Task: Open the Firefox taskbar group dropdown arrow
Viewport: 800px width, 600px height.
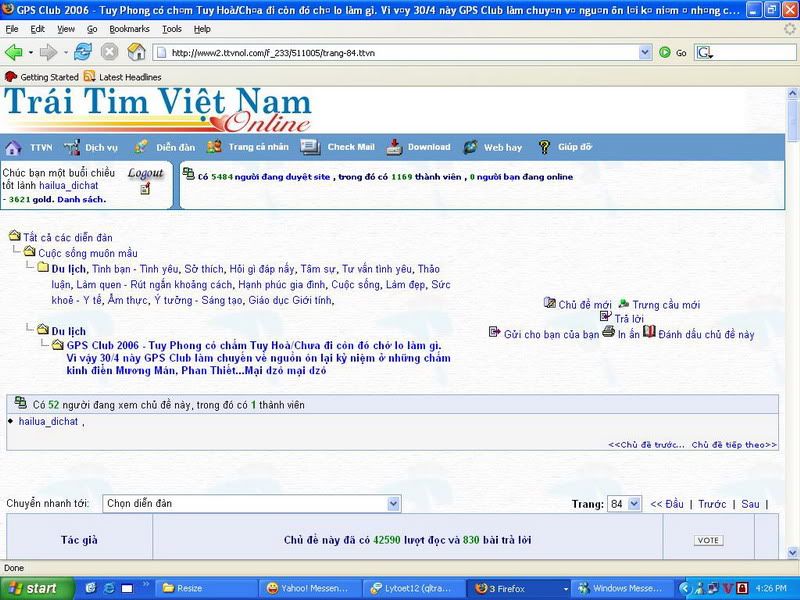Action: 565,589
